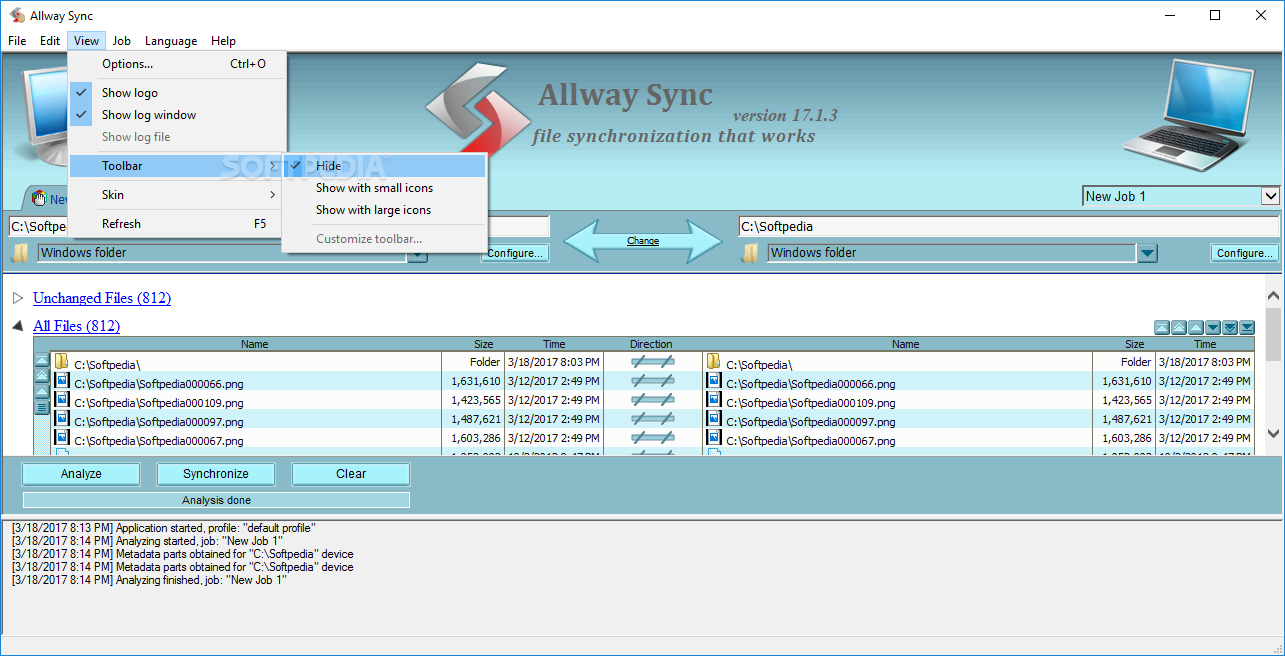Click the jump-to-top arrow above right file list
This screenshot has width=1285, height=656.
(1161, 327)
